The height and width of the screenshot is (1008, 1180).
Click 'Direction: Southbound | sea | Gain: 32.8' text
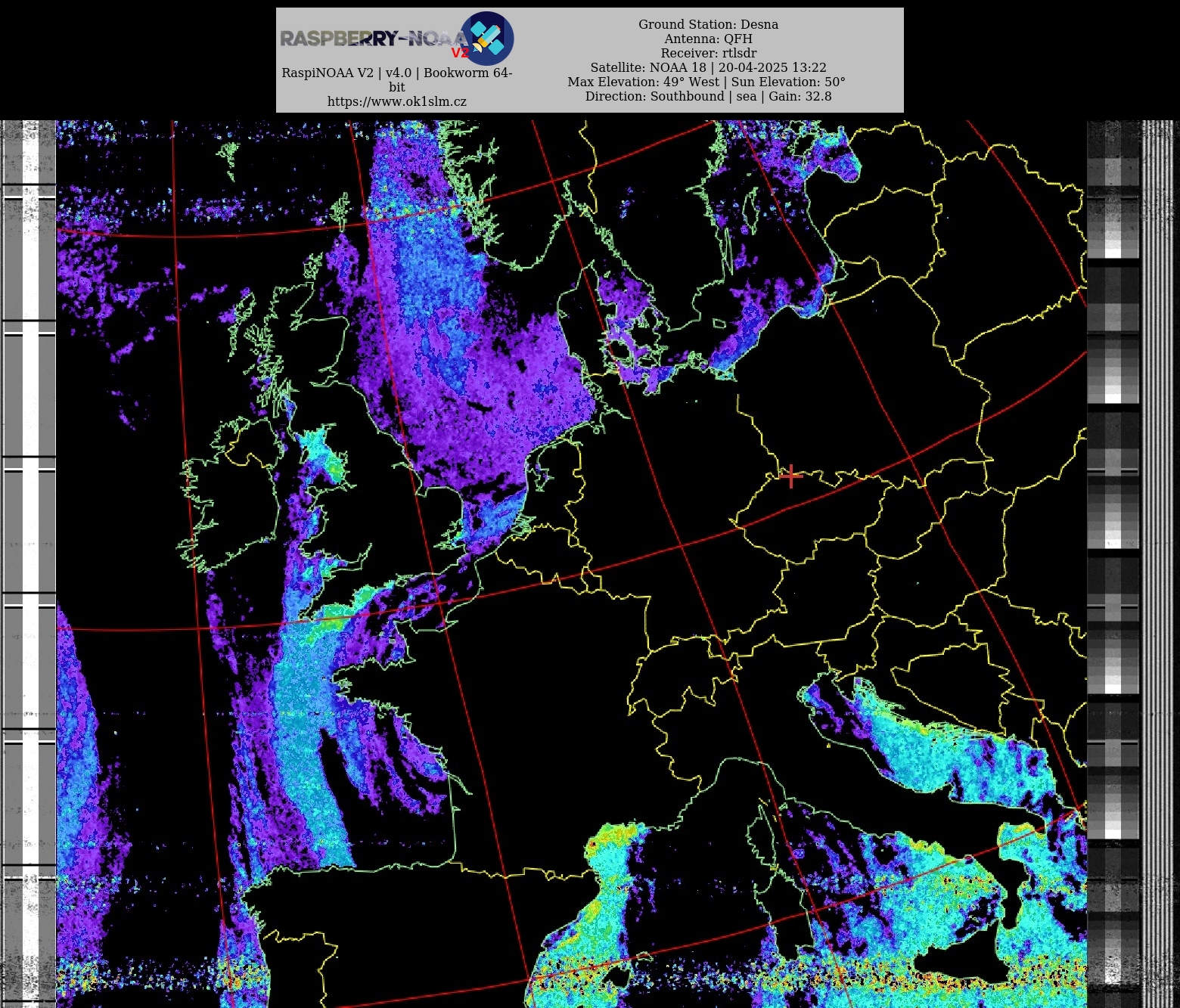(708, 96)
